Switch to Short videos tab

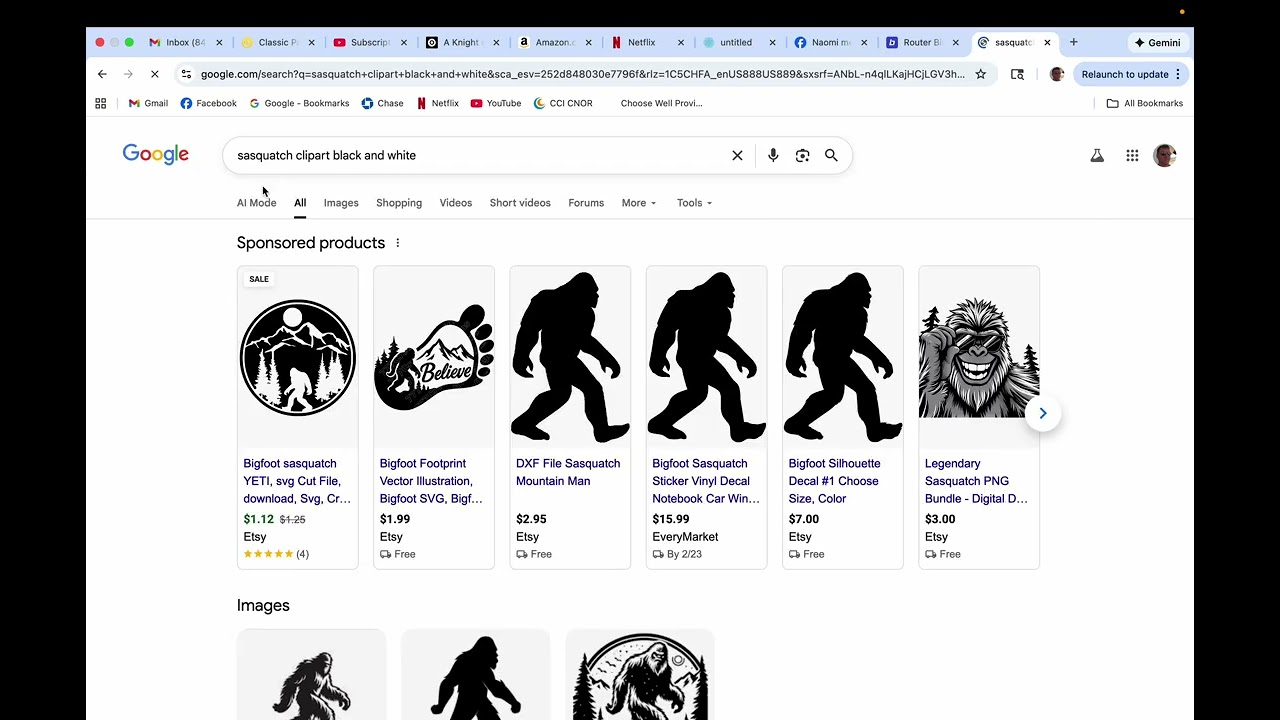[x=520, y=203]
